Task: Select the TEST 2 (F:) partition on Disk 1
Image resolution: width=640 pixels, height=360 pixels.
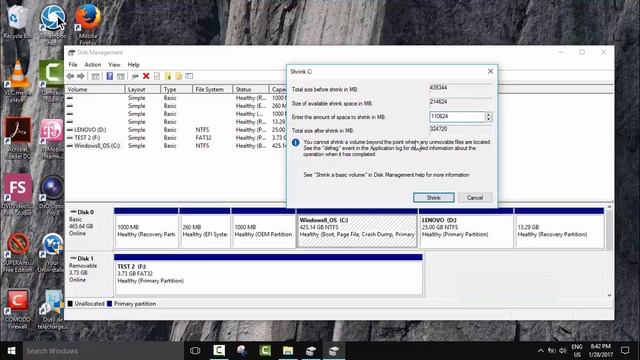Action: tap(269, 274)
